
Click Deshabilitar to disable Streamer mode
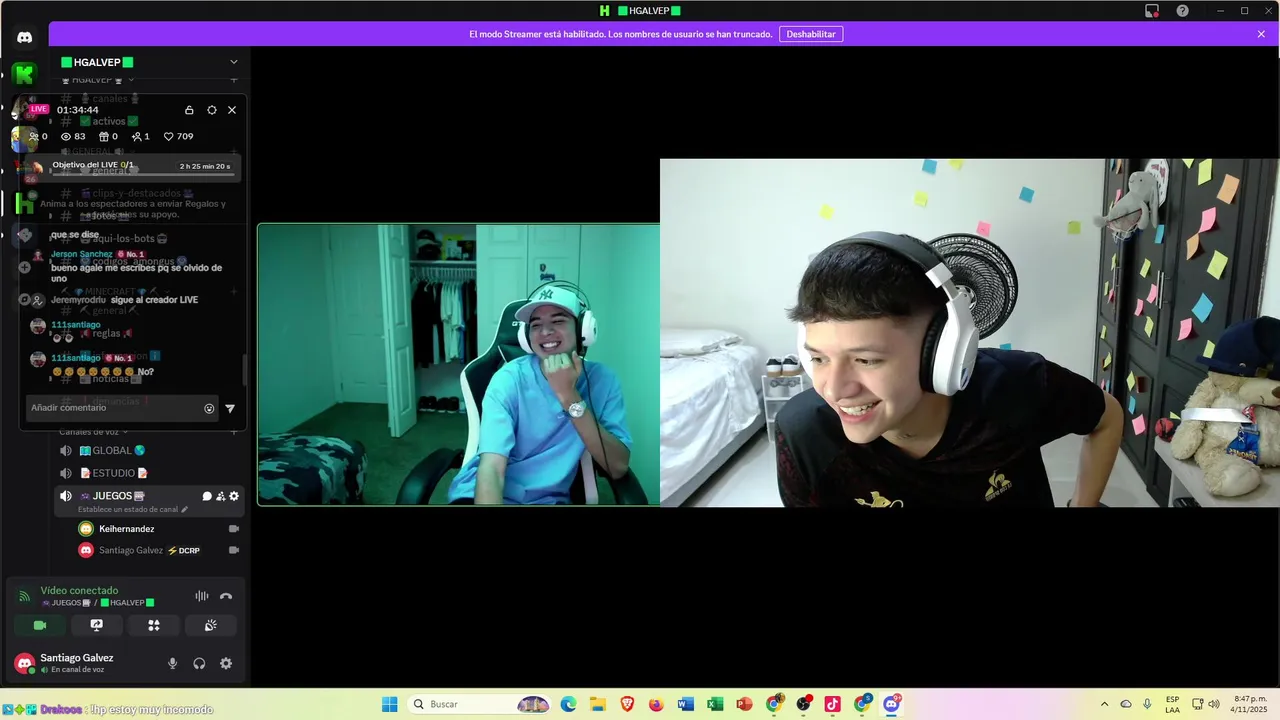click(x=811, y=34)
